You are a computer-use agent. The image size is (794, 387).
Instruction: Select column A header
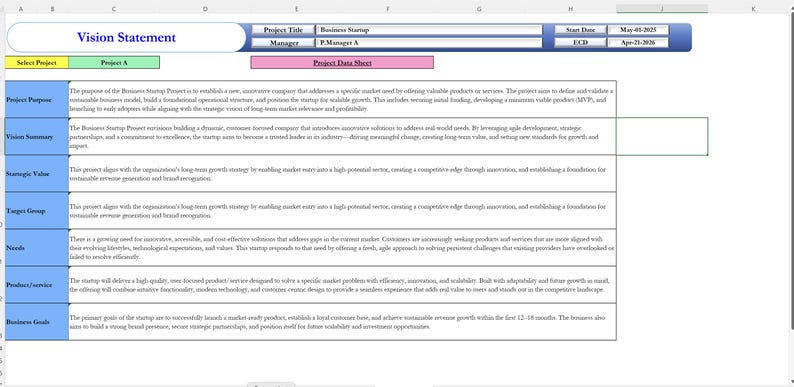pyautogui.click(x=21, y=9)
